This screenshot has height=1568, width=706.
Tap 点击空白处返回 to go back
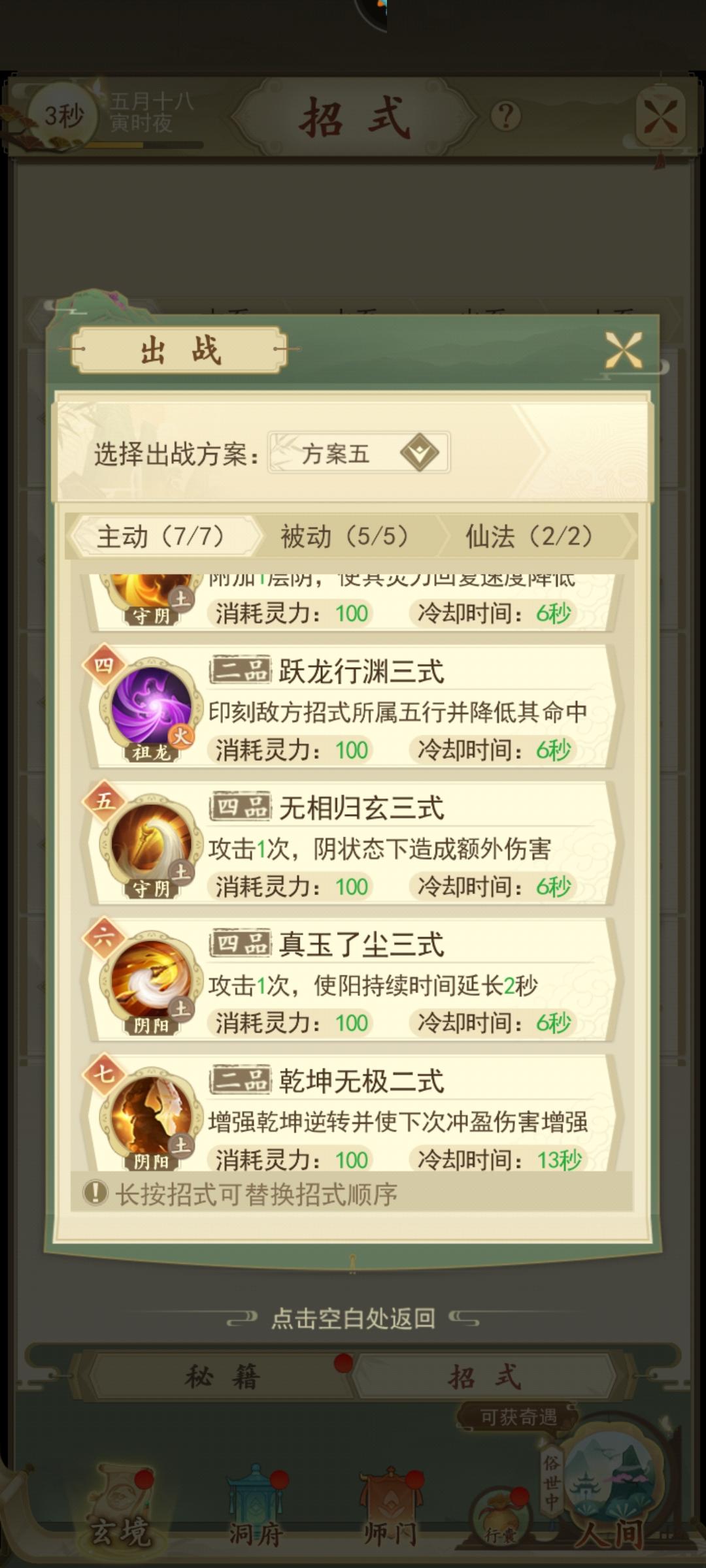click(353, 1318)
